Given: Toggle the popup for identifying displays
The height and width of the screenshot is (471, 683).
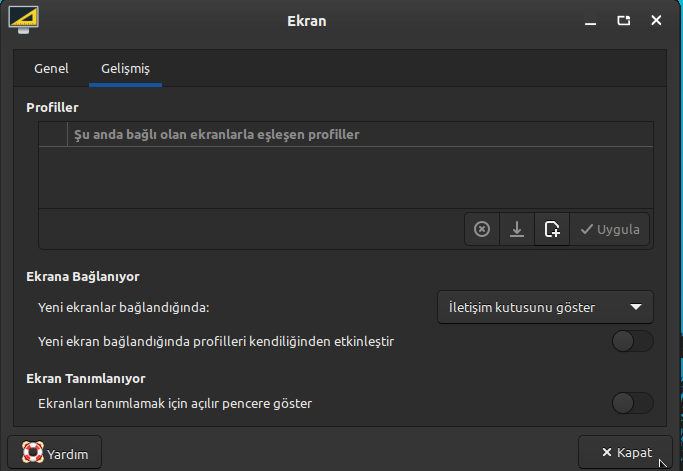Looking at the screenshot, I should point(632,403).
